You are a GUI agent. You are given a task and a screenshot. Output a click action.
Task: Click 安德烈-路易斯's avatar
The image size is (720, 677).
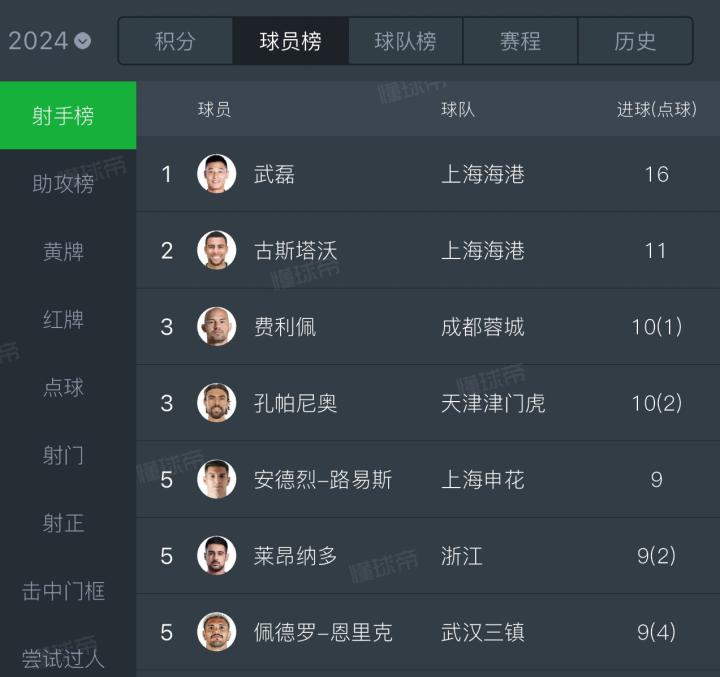[x=217, y=480]
